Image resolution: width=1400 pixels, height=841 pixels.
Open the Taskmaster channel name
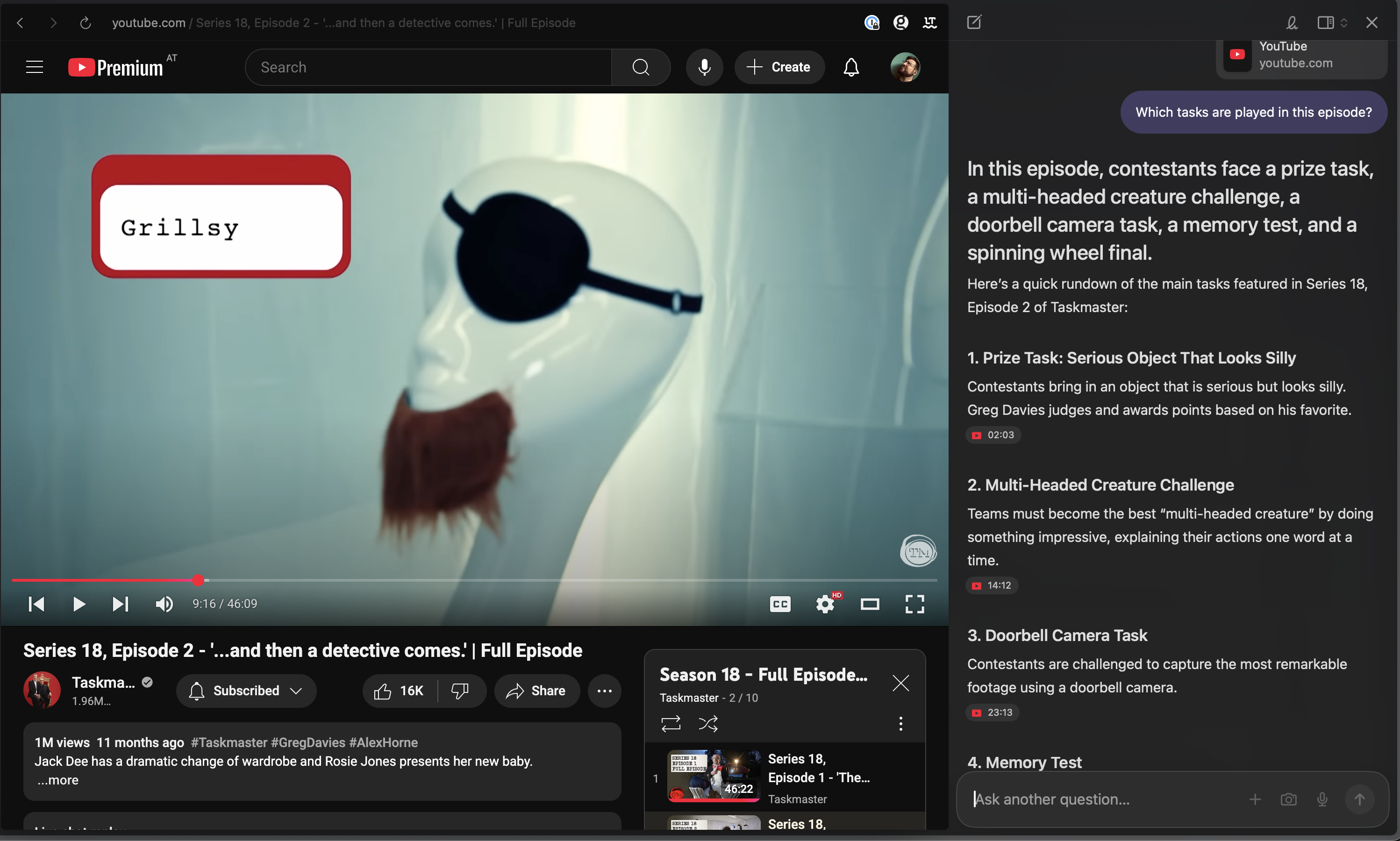(x=103, y=682)
